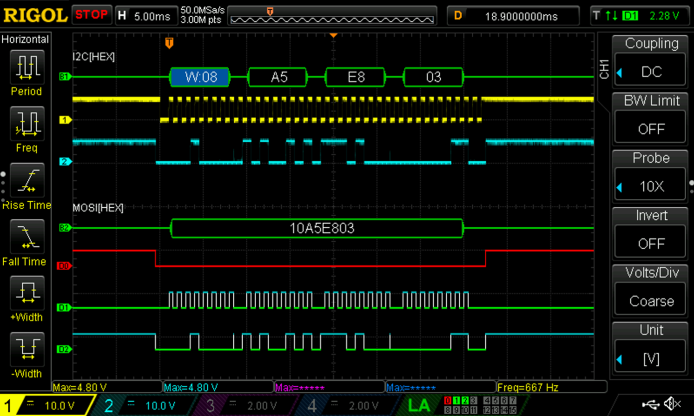This screenshot has width=694, height=416.
Task: Click the D 18.9000000ms delay field
Action: [513, 16]
